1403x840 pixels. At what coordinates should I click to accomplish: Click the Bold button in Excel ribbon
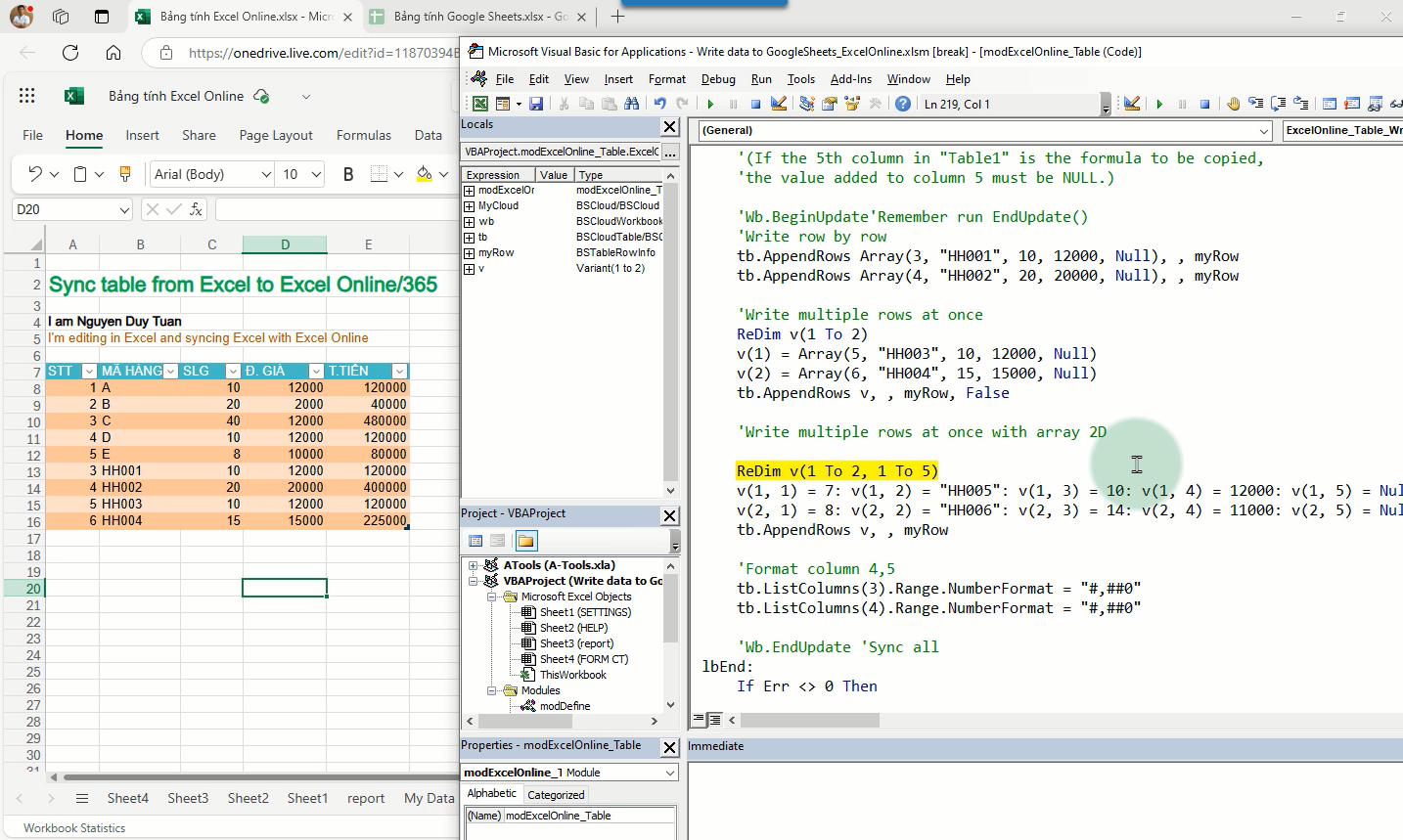point(348,174)
